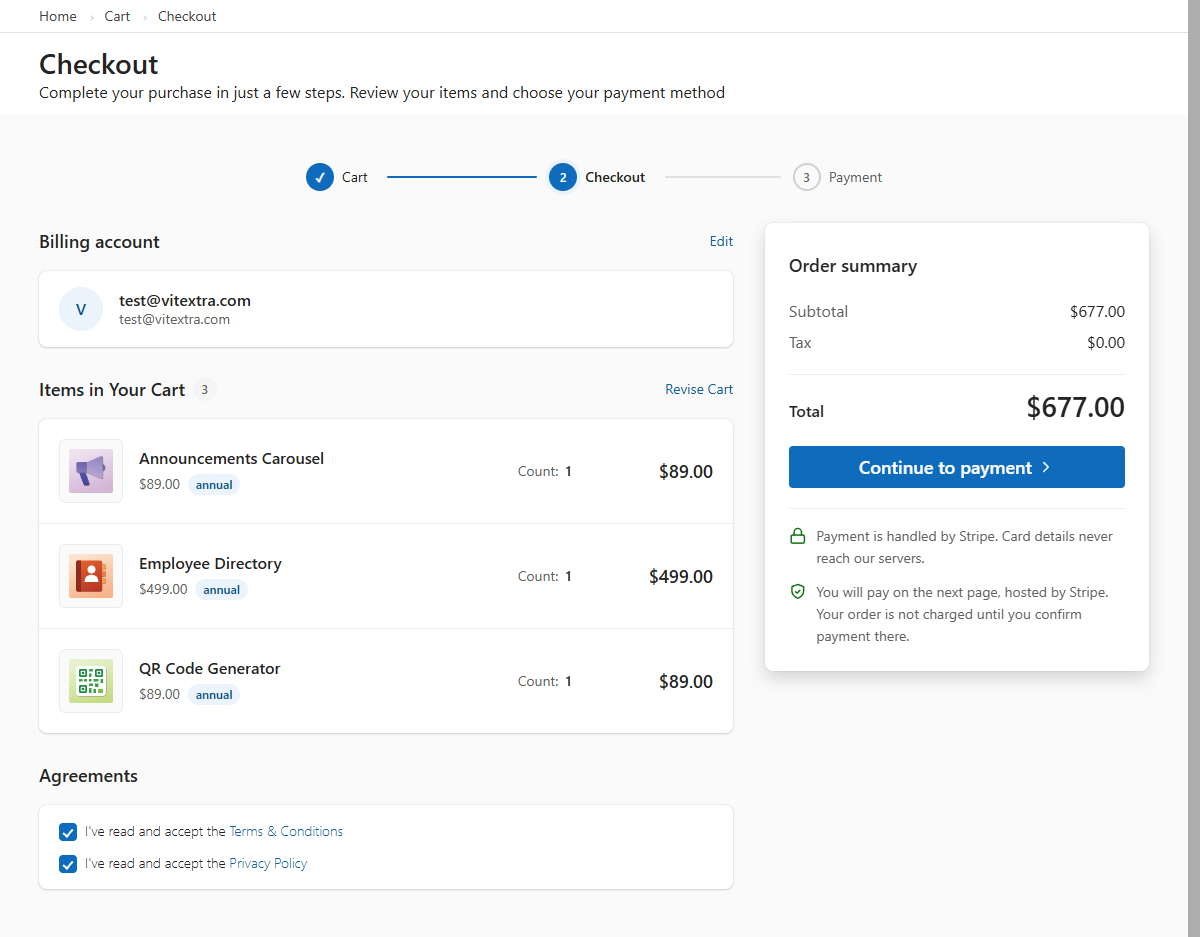
Task: Click the Checkout step label in progress bar
Action: [615, 177]
